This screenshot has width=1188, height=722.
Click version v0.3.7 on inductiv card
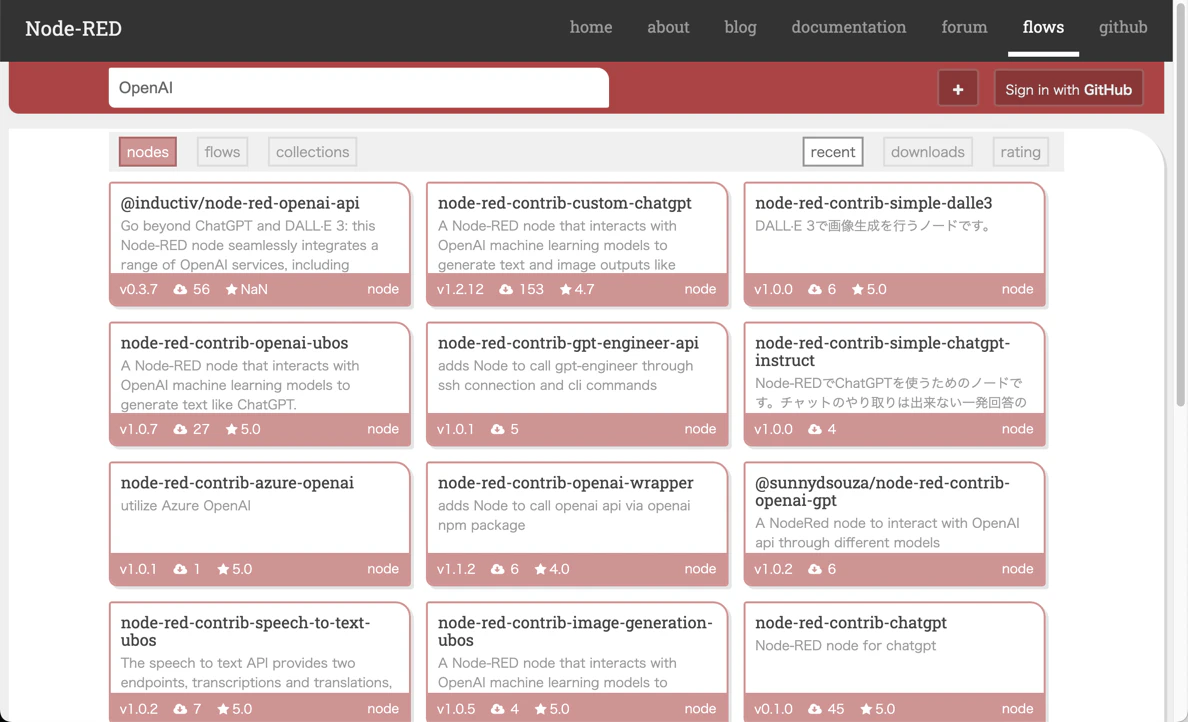[x=139, y=289]
